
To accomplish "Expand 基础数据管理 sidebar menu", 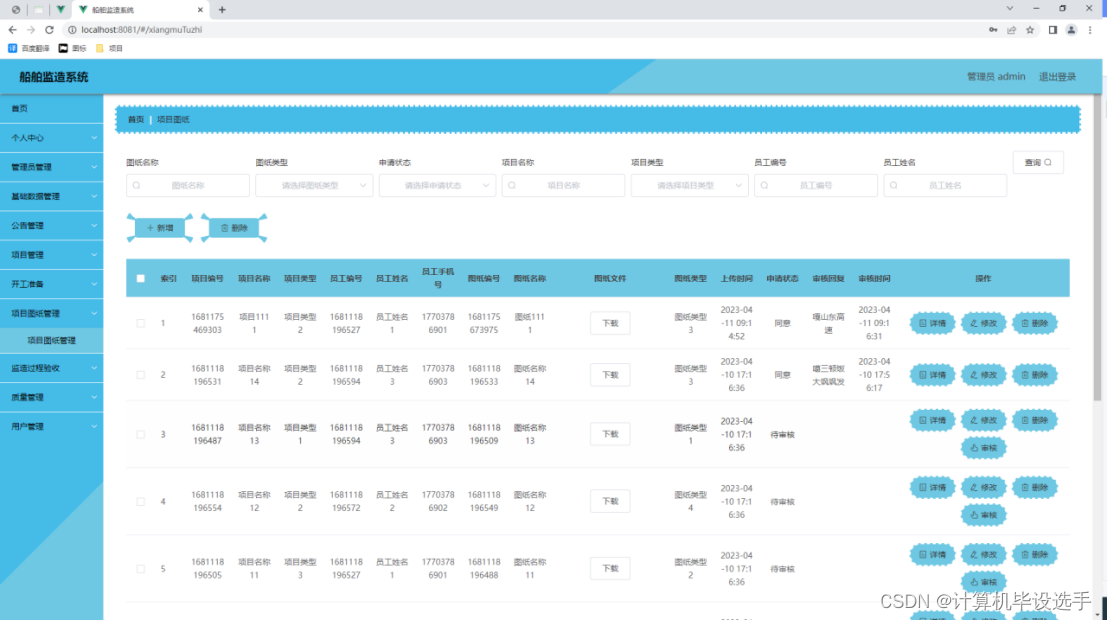I will [52, 196].
